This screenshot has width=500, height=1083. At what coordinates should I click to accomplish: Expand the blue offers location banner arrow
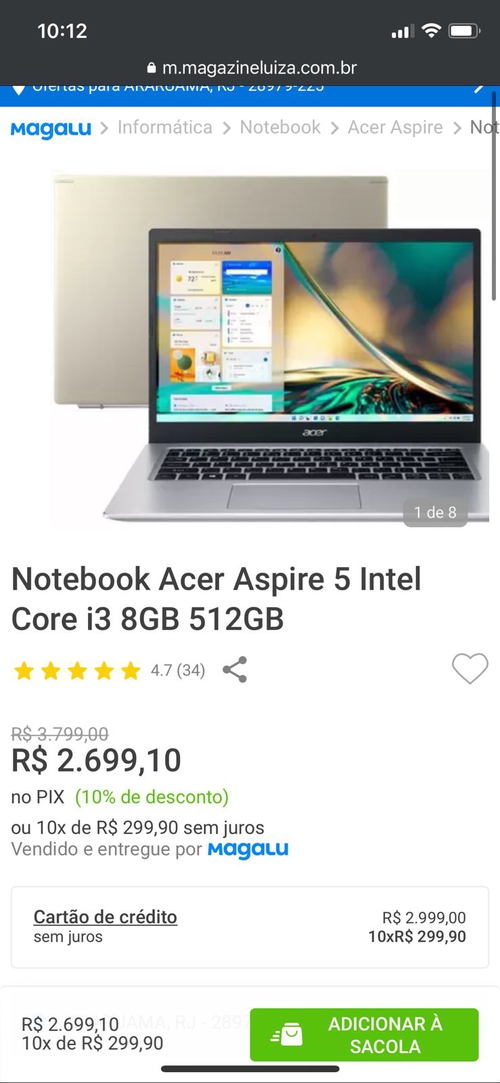point(478,89)
